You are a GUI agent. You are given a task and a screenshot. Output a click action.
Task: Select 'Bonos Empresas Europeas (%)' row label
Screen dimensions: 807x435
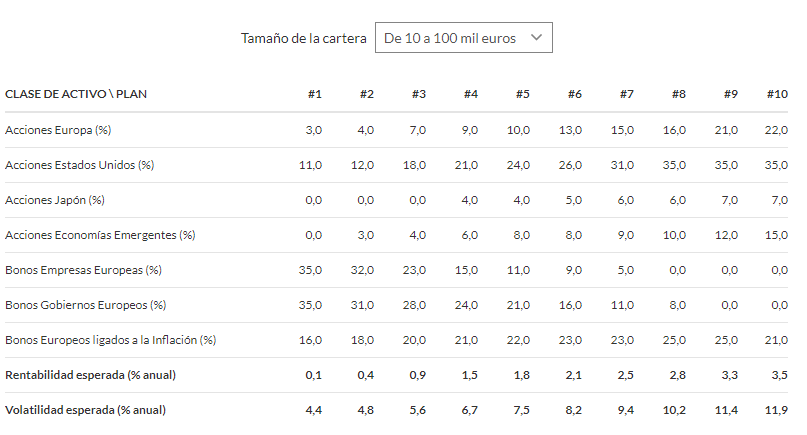pos(83,270)
